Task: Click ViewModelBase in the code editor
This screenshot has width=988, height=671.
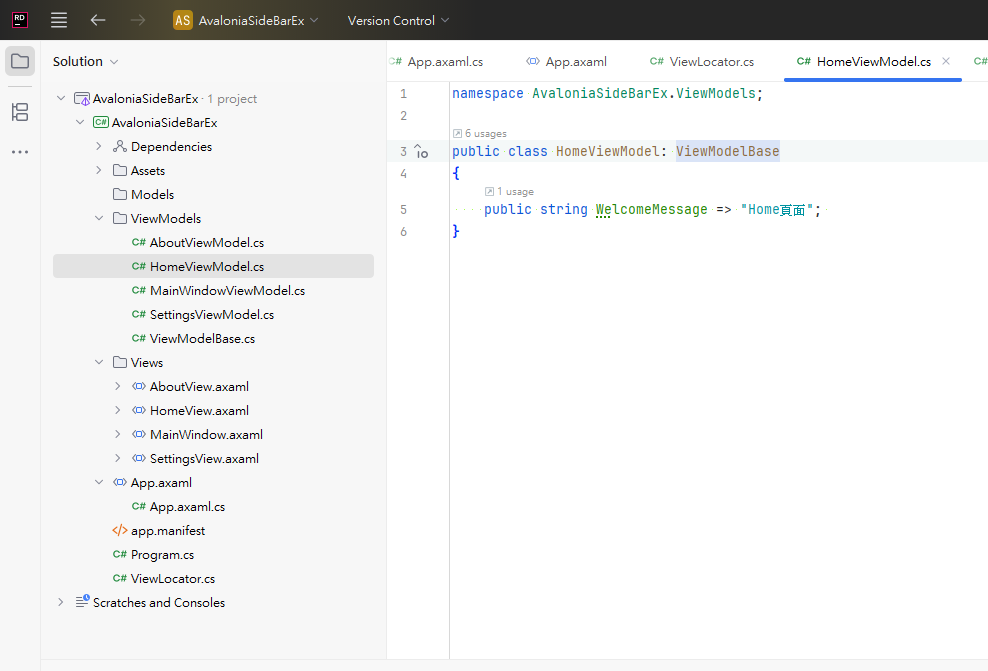Action: coord(727,152)
